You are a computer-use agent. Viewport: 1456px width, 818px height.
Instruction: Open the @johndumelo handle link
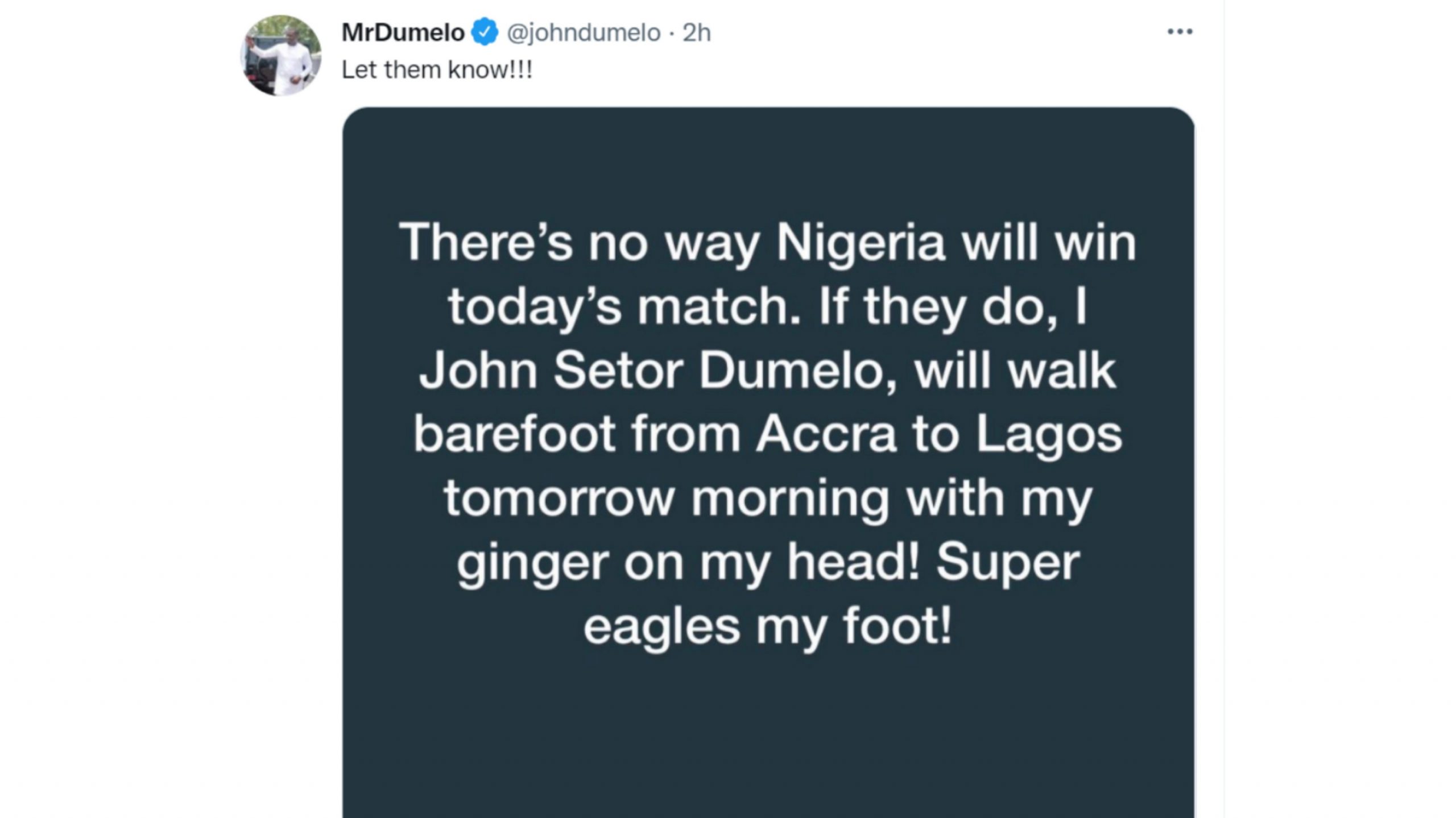point(583,32)
